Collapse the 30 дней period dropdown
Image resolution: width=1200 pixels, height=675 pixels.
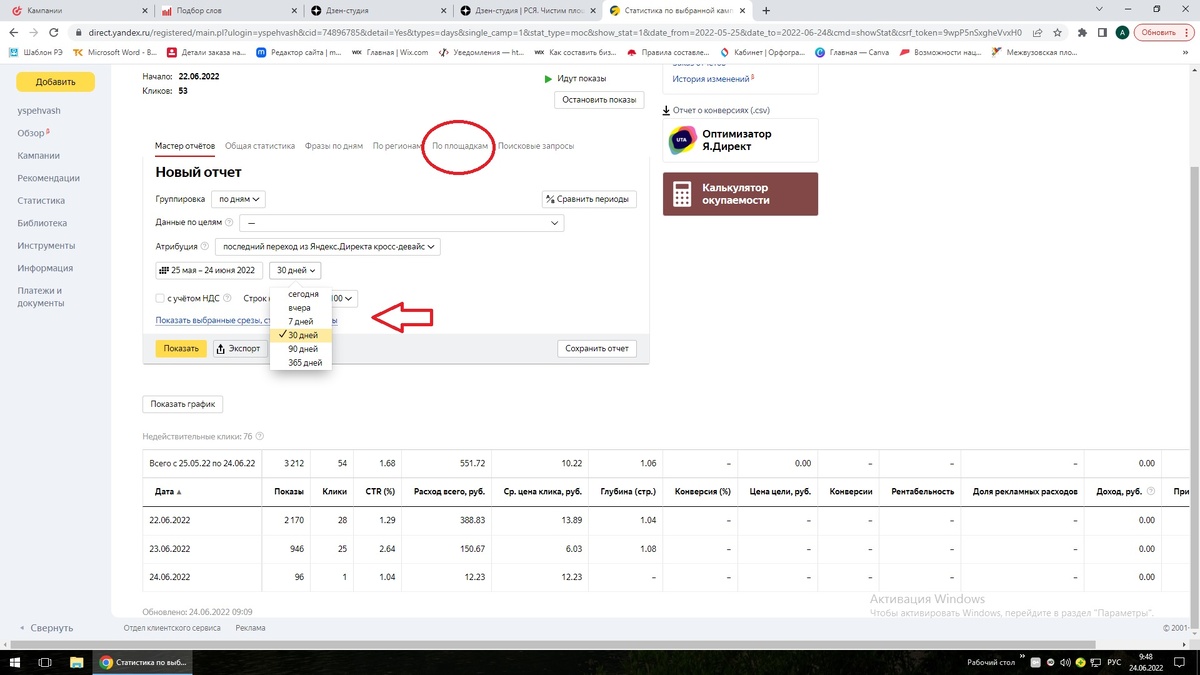(295, 270)
